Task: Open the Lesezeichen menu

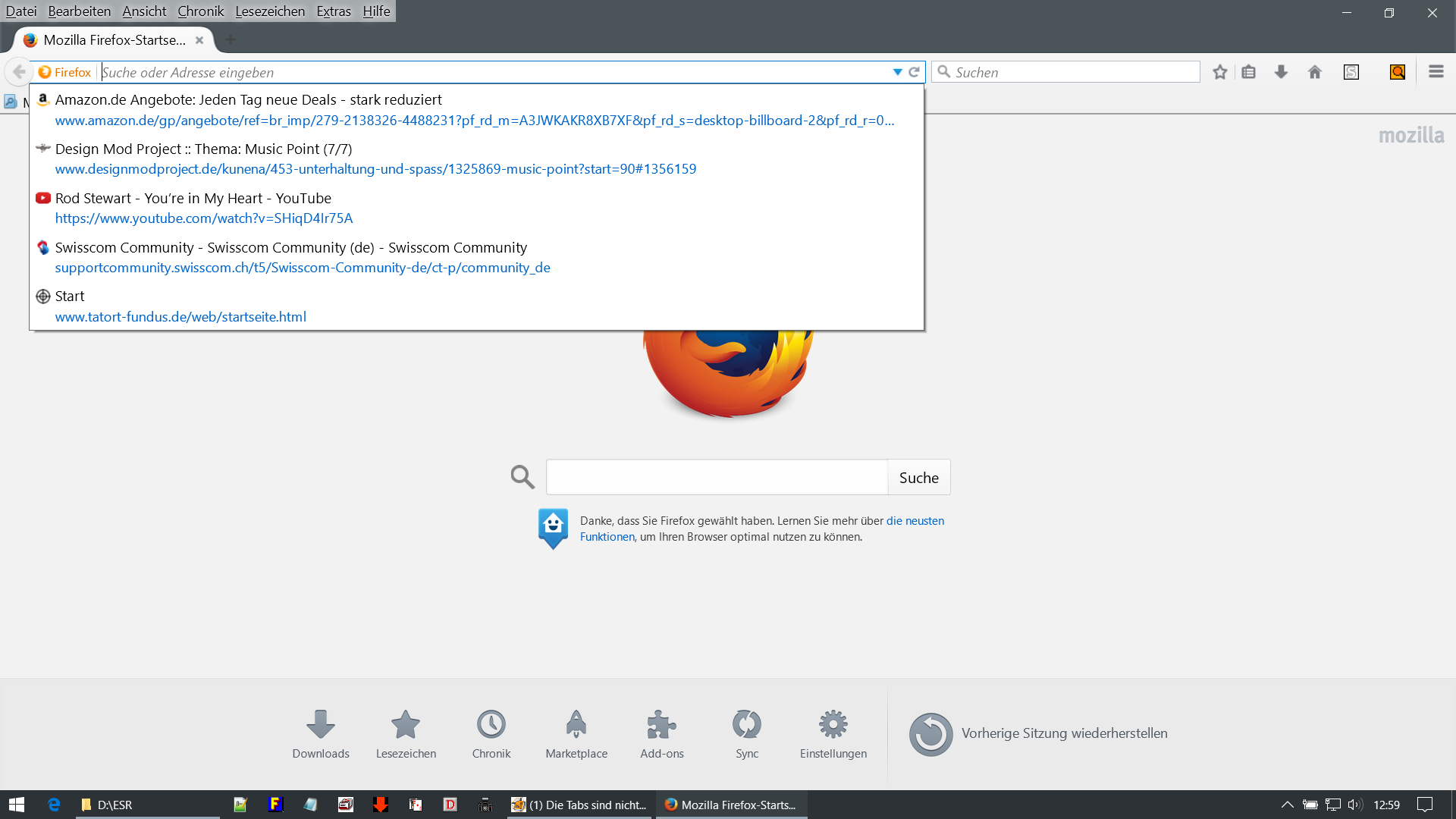Action: 270,11
